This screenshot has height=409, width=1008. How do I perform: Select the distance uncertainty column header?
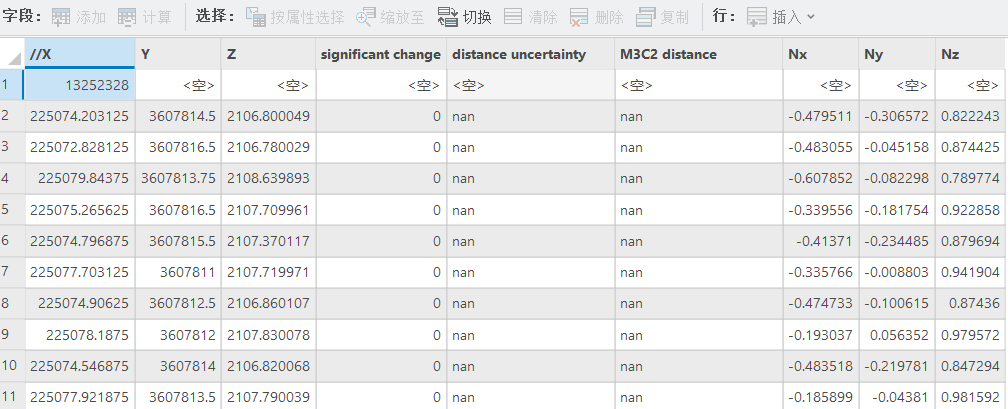pos(530,54)
